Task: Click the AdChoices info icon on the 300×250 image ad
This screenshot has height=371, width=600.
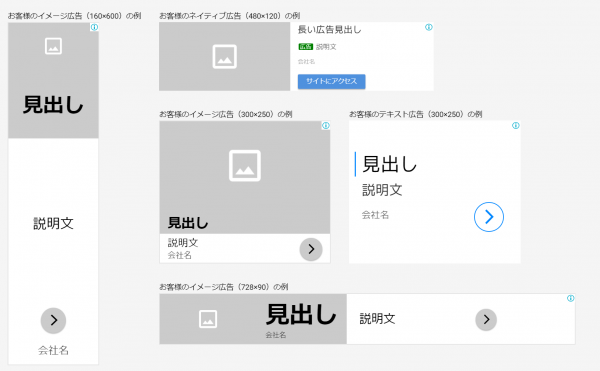Action: (x=326, y=125)
